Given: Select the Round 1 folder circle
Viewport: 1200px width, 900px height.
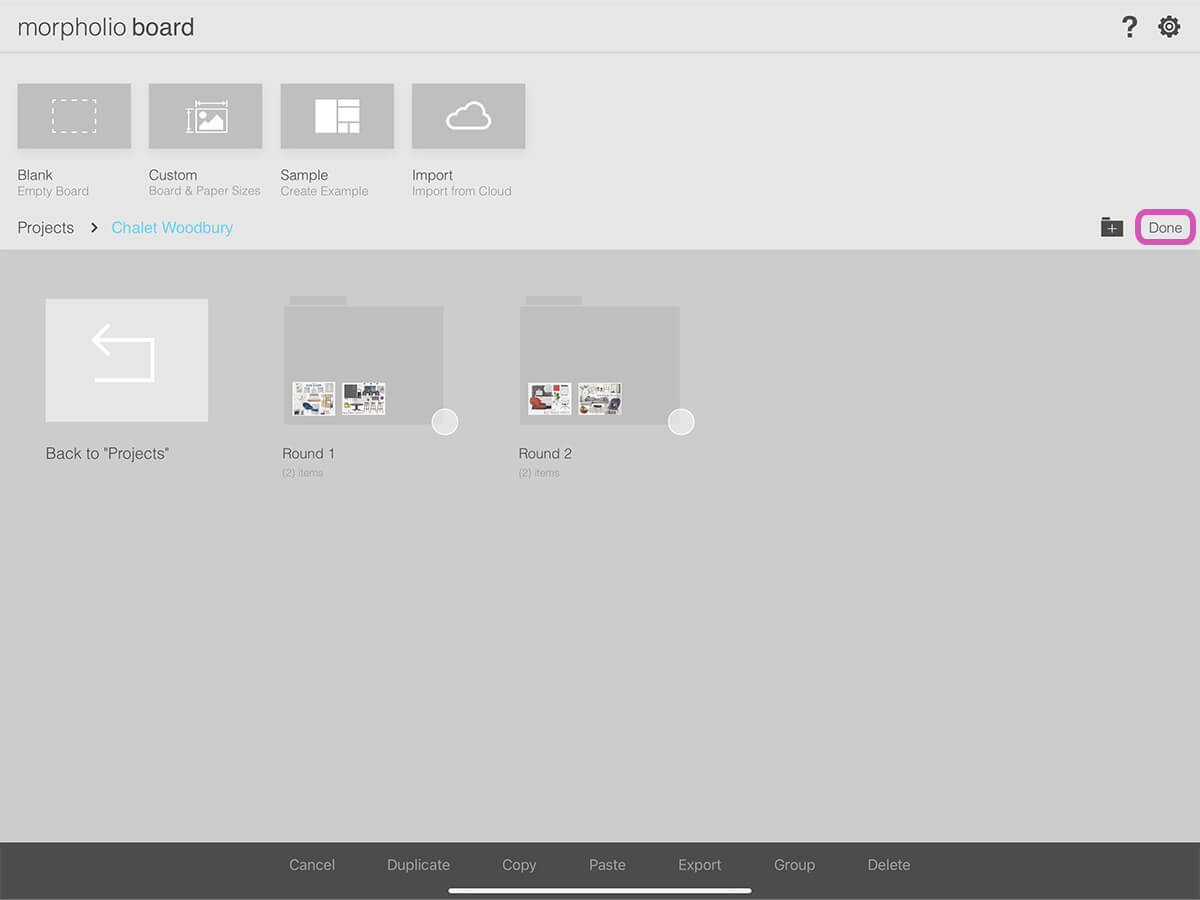Looking at the screenshot, I should click(x=445, y=422).
